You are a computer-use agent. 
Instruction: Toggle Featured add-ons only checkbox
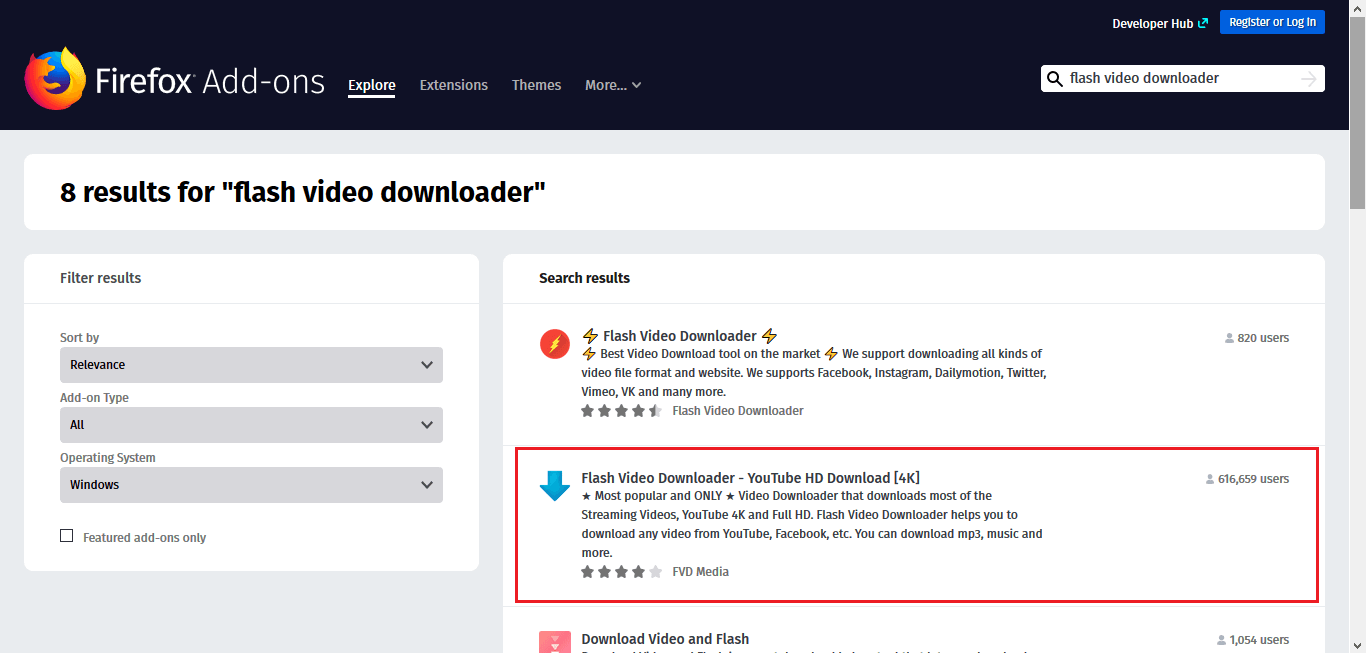click(x=67, y=536)
